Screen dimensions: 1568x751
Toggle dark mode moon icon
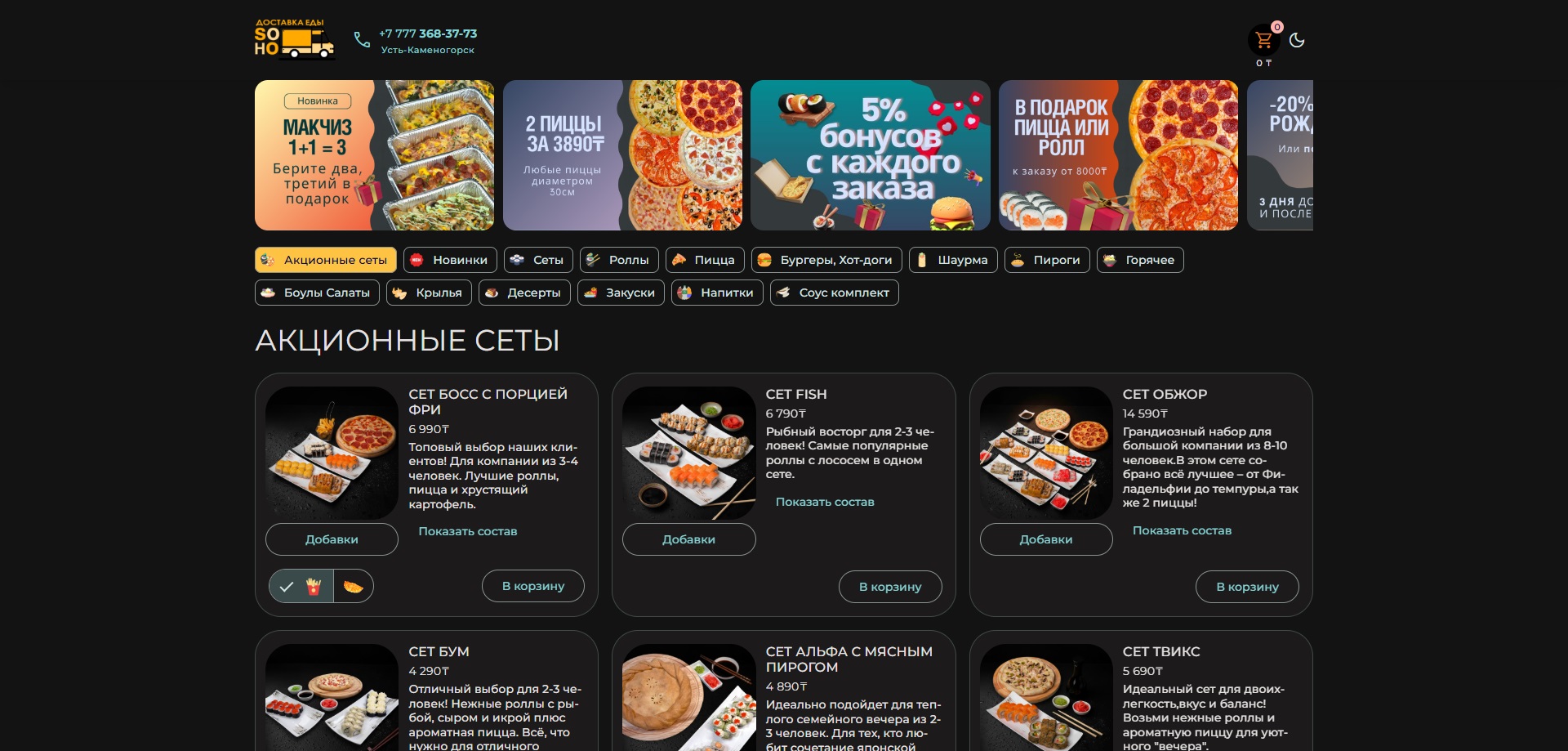(x=1297, y=40)
